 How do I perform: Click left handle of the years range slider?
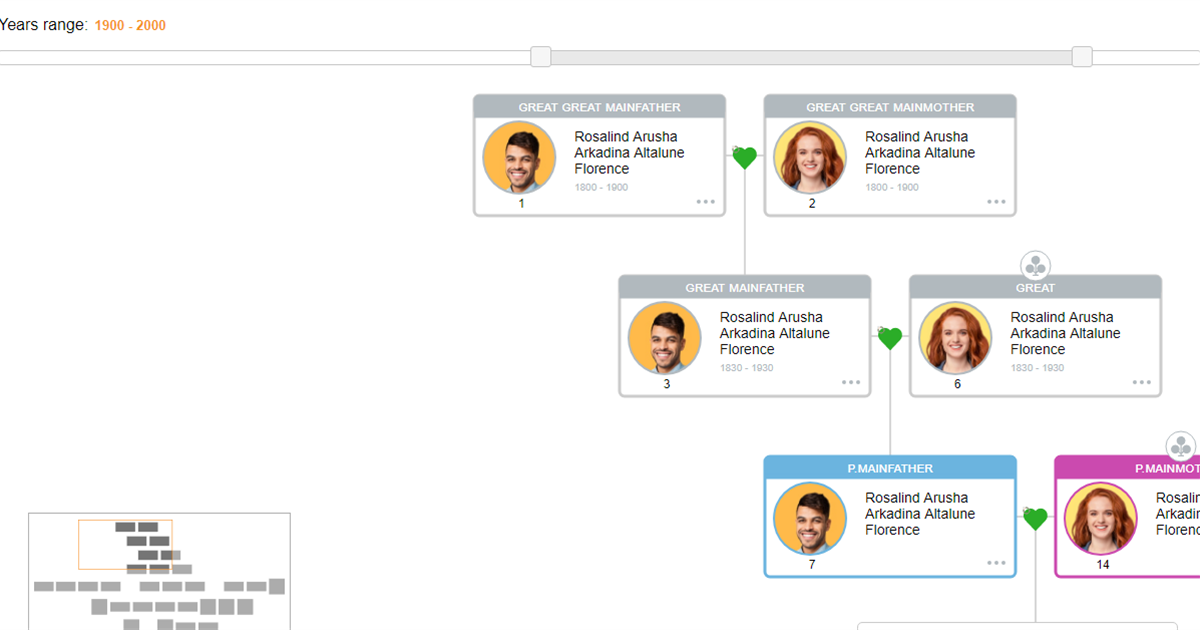point(540,57)
